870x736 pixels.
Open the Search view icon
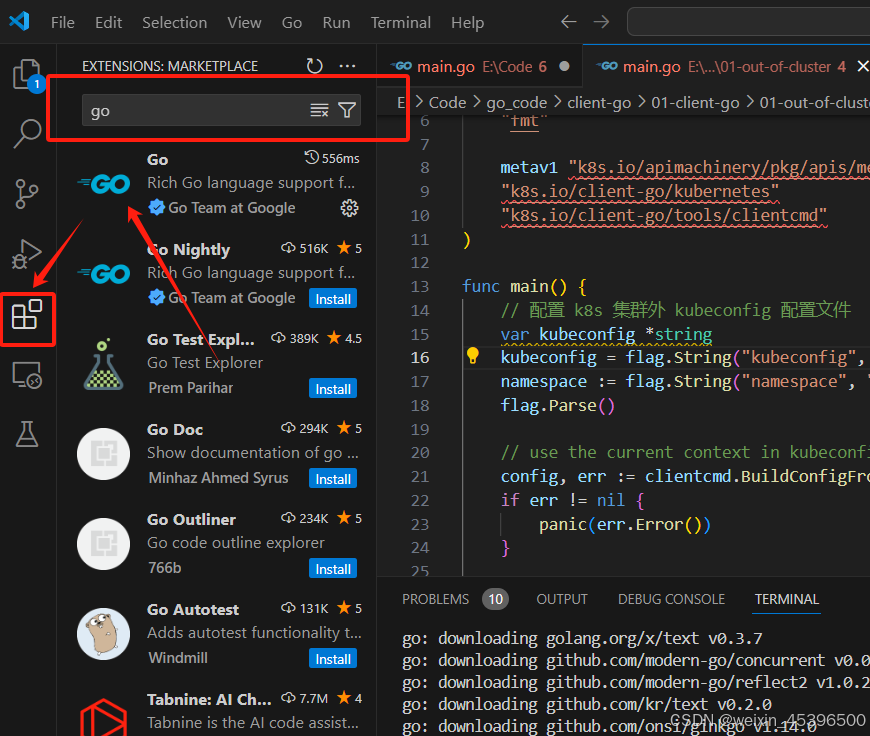pos(27,133)
